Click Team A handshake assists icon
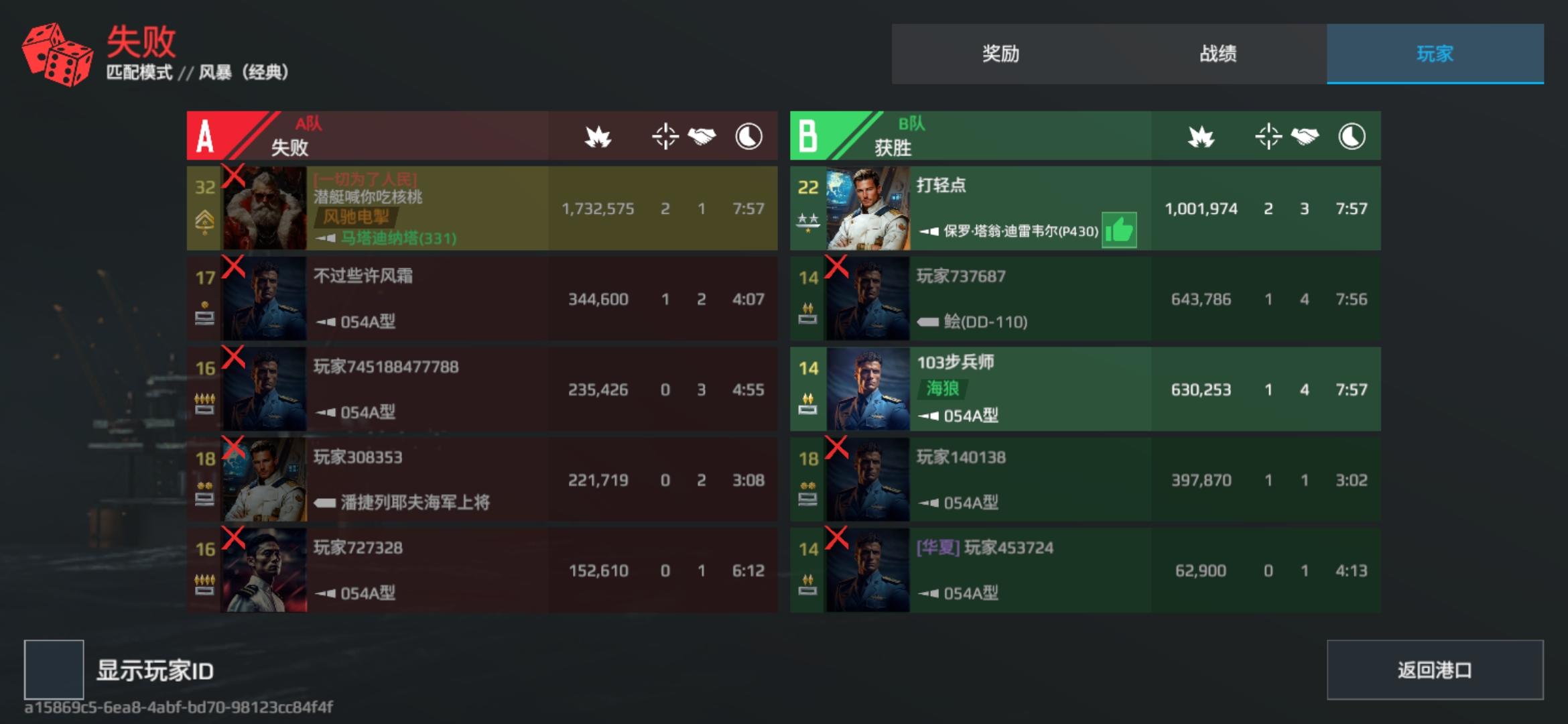The height and width of the screenshot is (724, 1568). coord(702,137)
